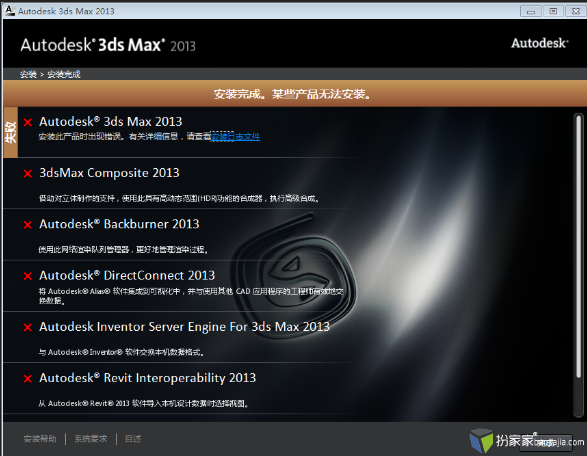The height and width of the screenshot is (456, 587).
Task: Open the 安装帮助 footer link
Action: click(x=40, y=439)
